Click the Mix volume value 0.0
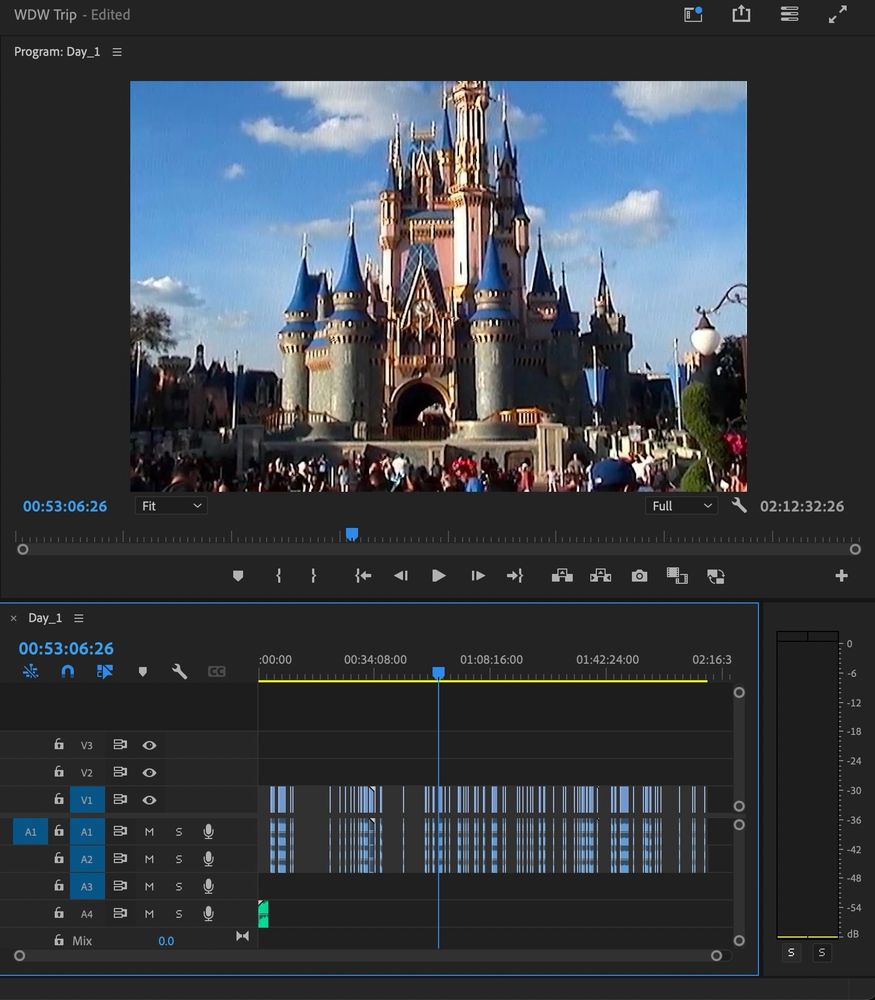The height and width of the screenshot is (1000, 875). (x=166, y=941)
